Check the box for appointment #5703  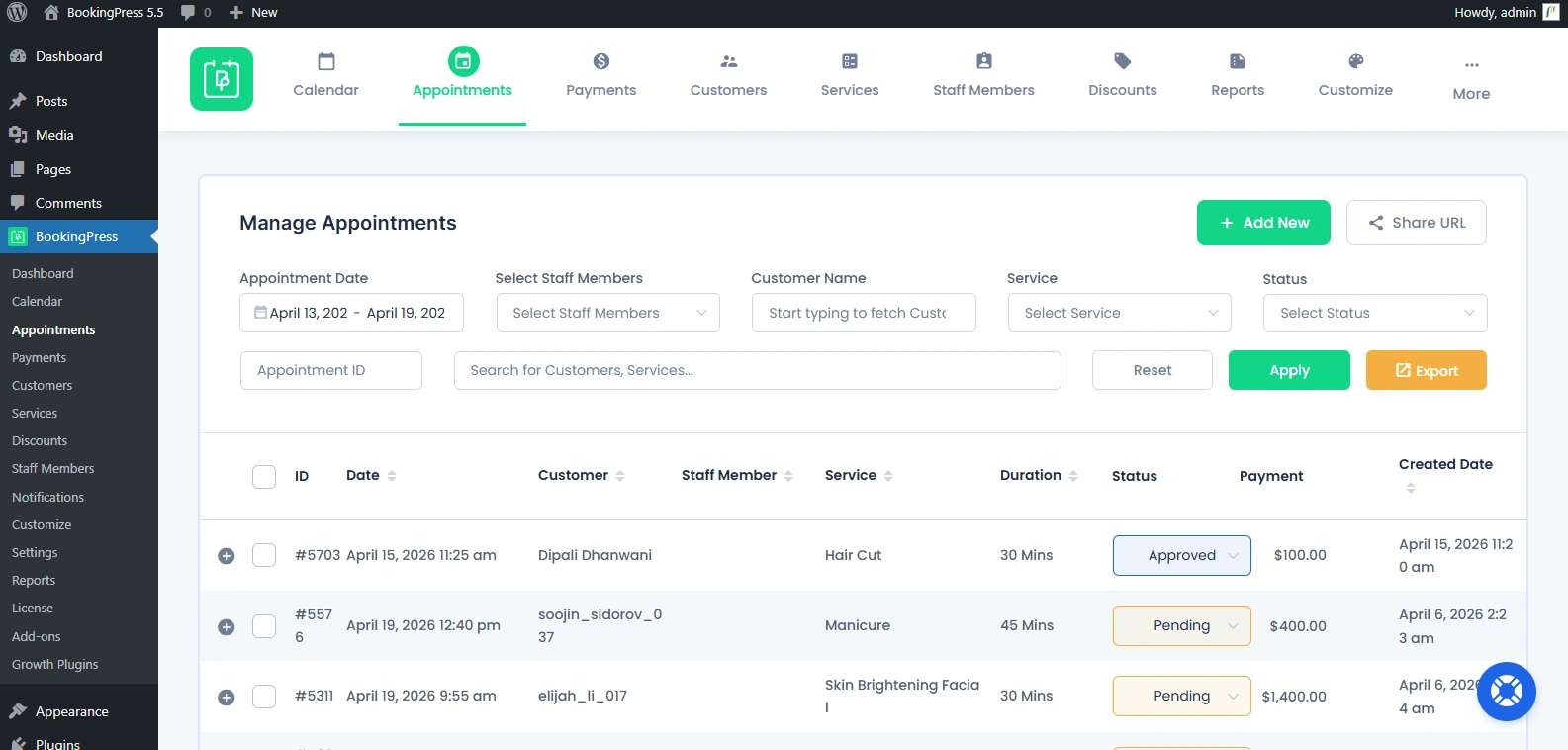[x=264, y=555]
